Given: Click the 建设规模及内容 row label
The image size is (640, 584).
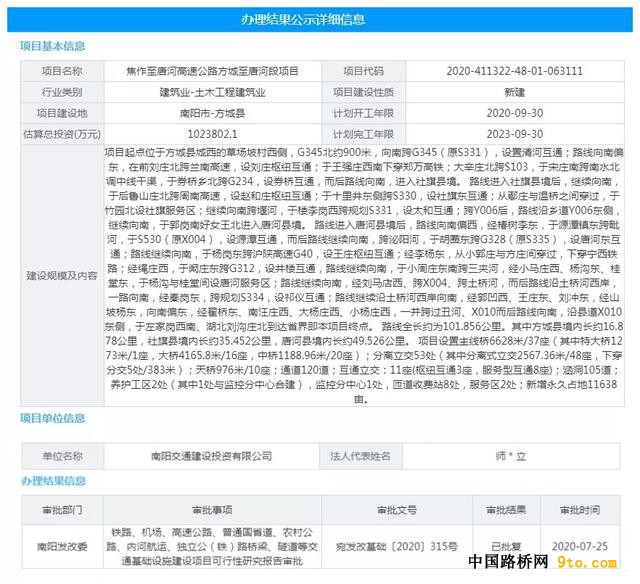Looking at the screenshot, I should point(62,275).
